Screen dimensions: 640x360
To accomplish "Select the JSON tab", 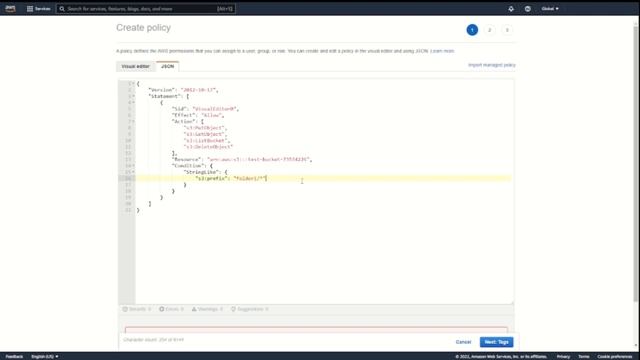I will (167, 66).
